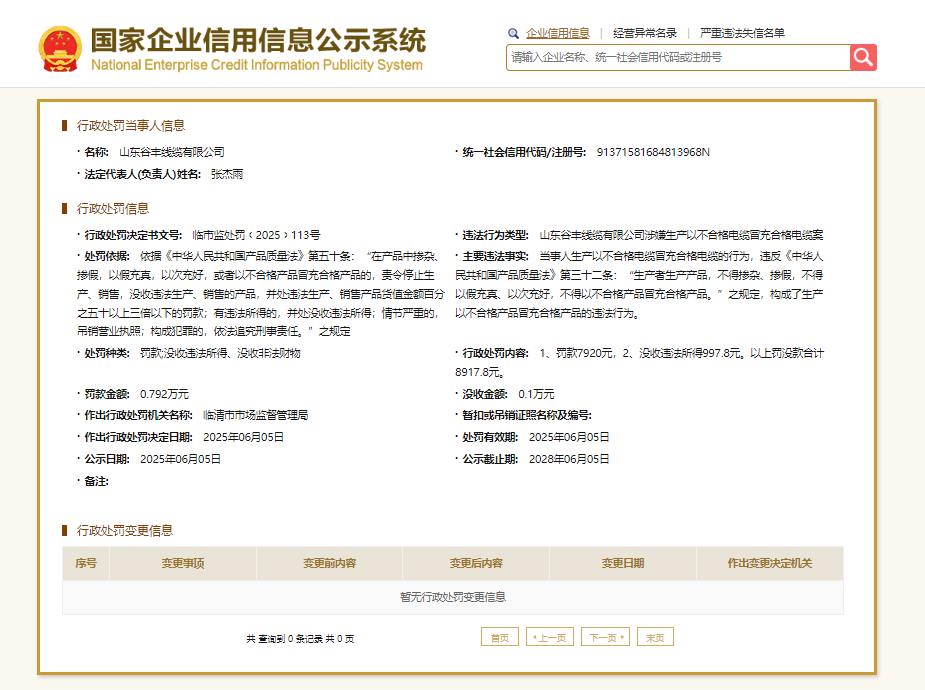Click the 行政处罚信息 section heading
925x690 pixels.
pos(113,208)
